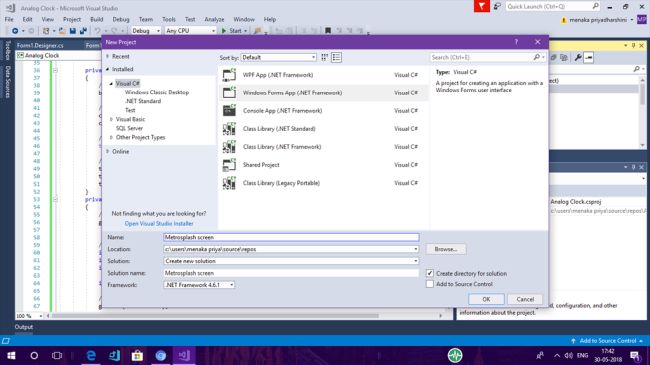The image size is (650, 365).
Task: Open the File menu
Action: [9, 19]
